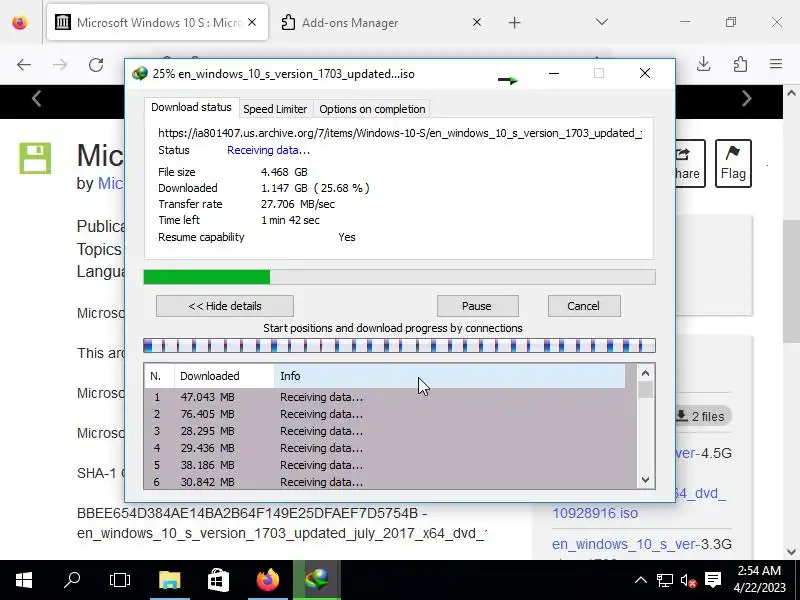Switch to Download status tab
Image resolution: width=800 pixels, height=600 pixels.
tap(191, 107)
